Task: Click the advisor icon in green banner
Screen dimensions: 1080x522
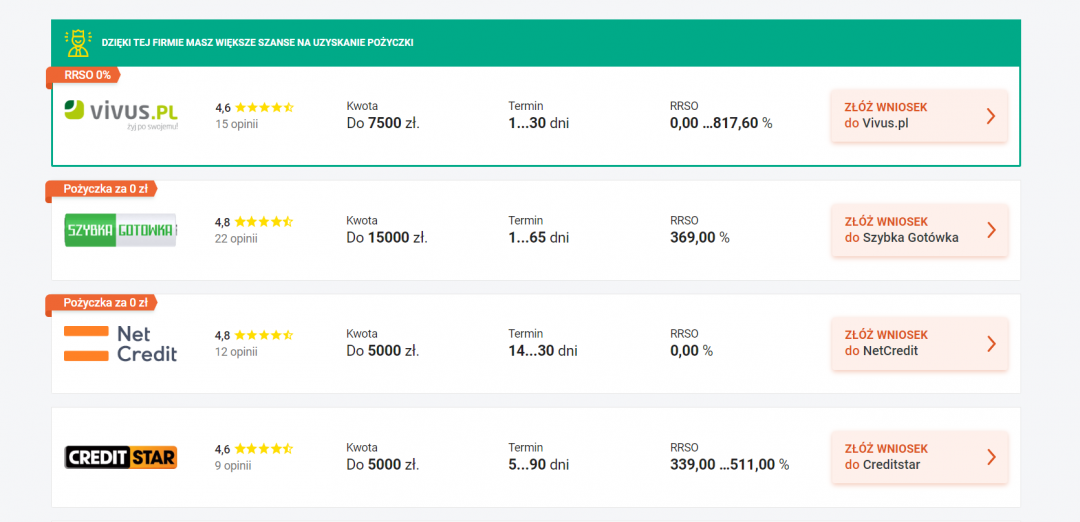Action: pos(77,42)
